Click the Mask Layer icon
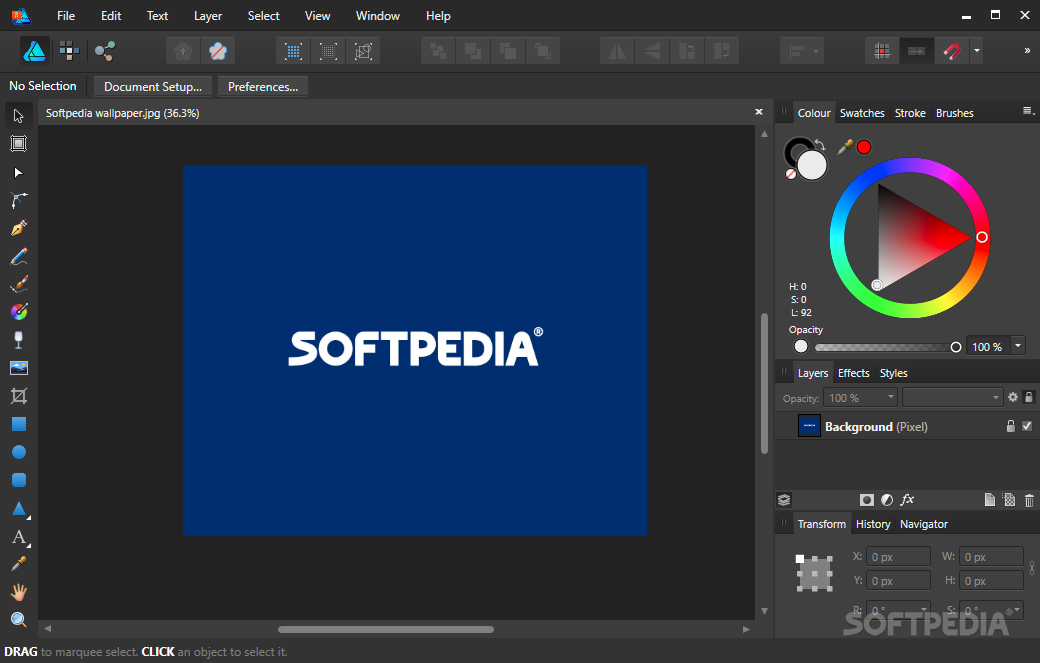Viewport: 1040px width, 663px height. click(866, 500)
